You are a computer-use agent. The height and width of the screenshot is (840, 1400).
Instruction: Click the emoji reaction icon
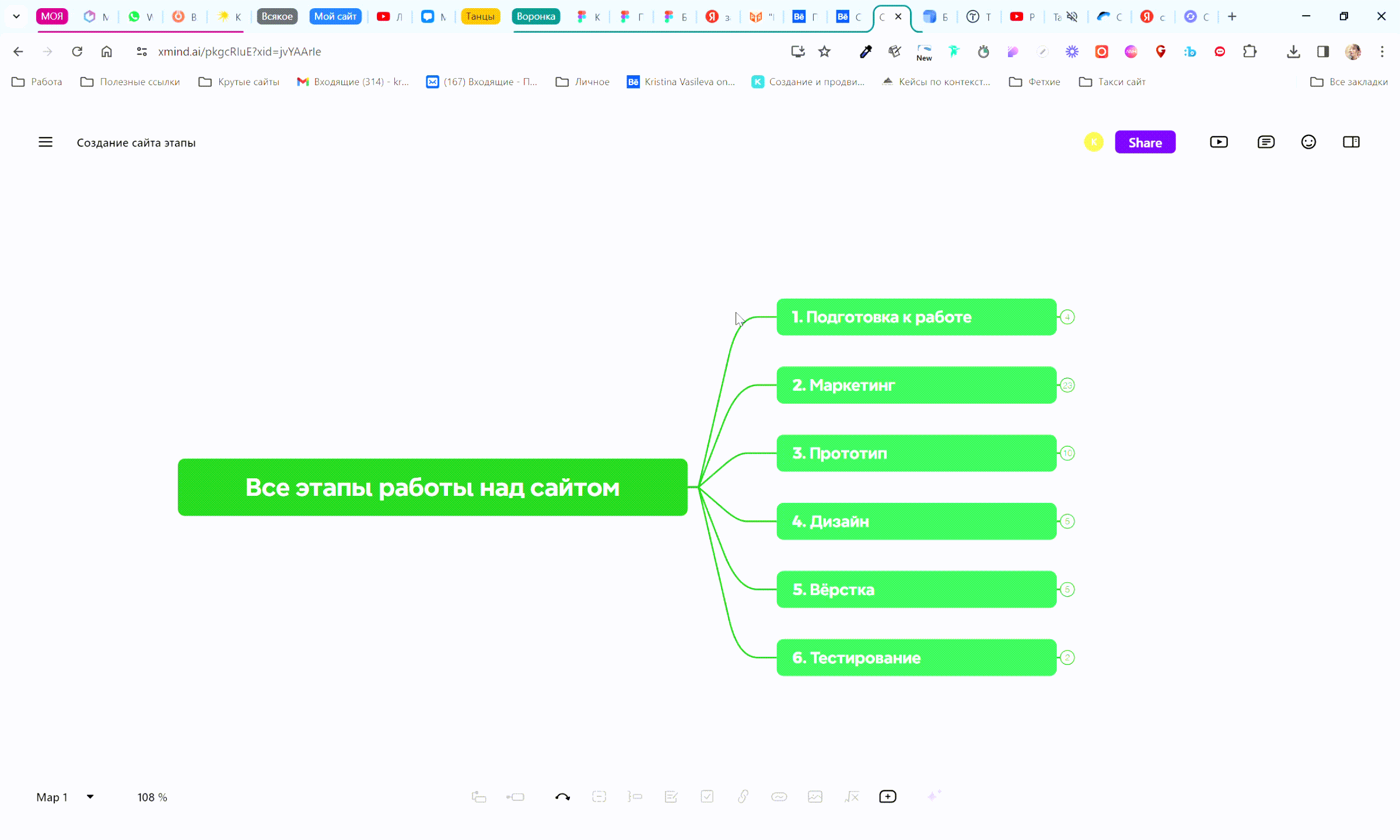(1308, 142)
